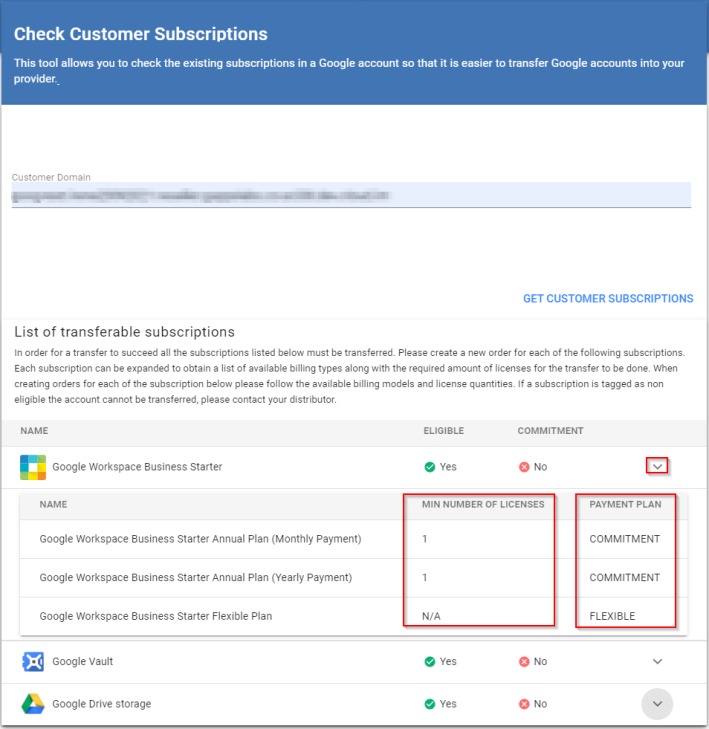
Task: Click red commitment cross for Google Drive storage
Action: click(524, 704)
